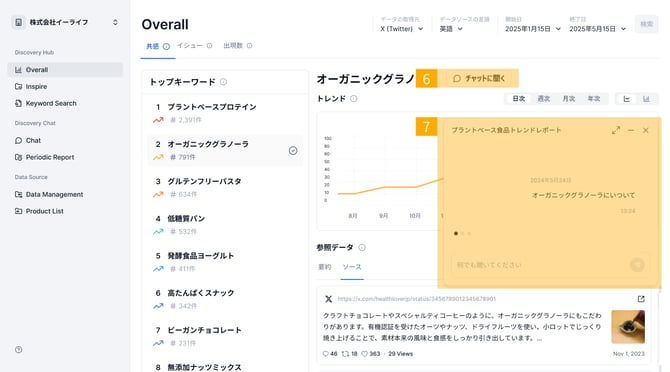
Task: Open the end date 2025年5月15日 picker
Action: tap(597, 29)
